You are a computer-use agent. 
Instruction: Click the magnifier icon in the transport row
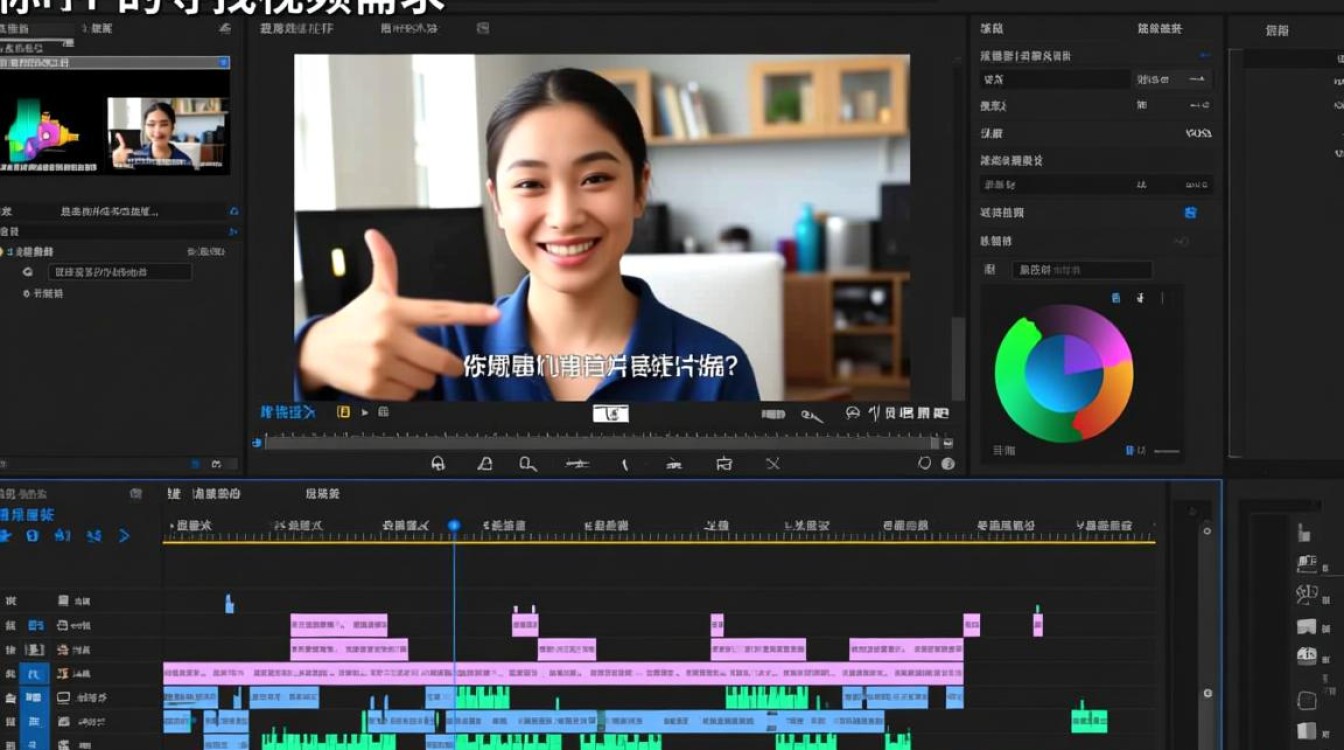[528, 464]
